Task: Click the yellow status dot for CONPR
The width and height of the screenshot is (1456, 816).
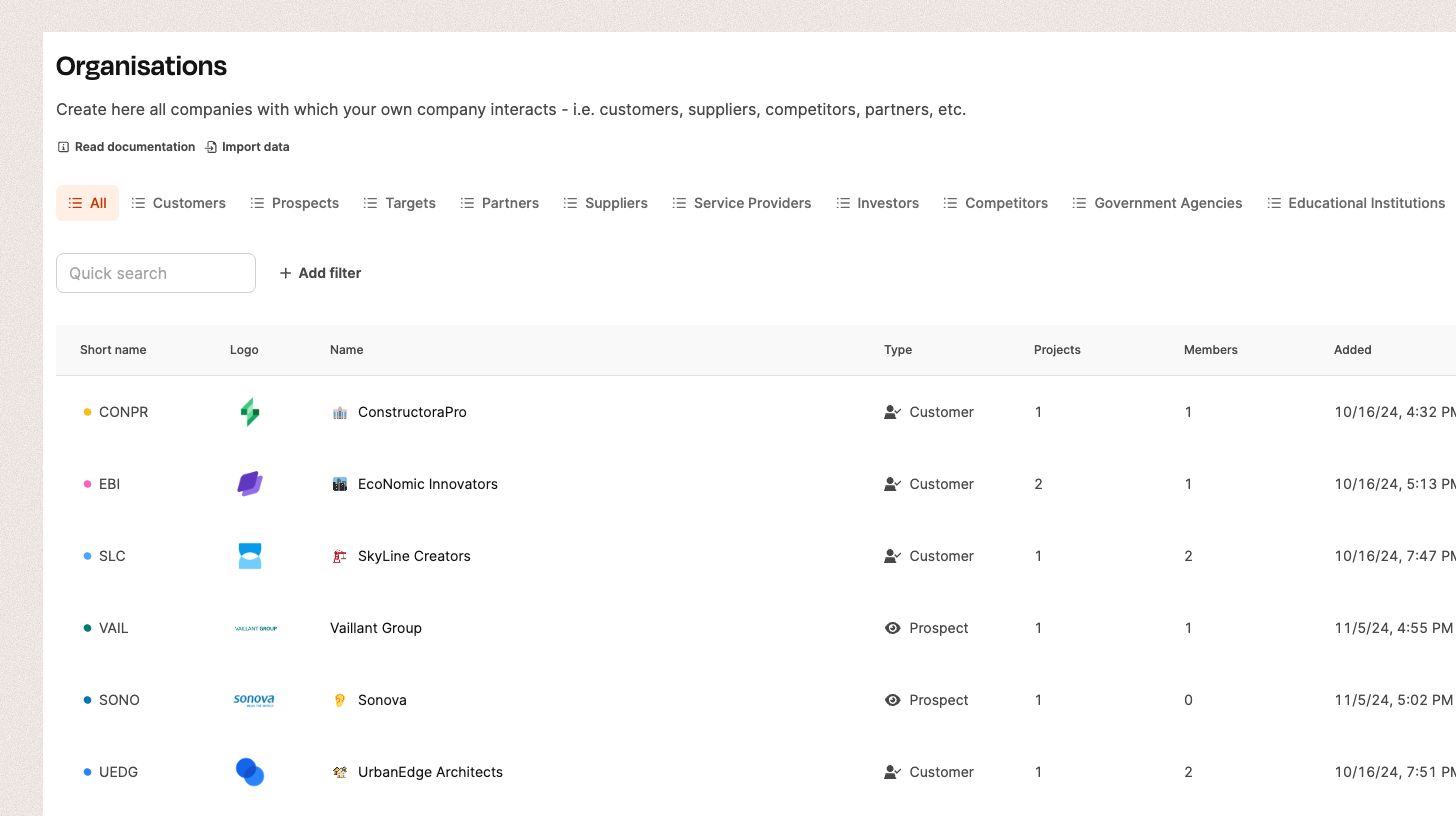Action: (87, 412)
